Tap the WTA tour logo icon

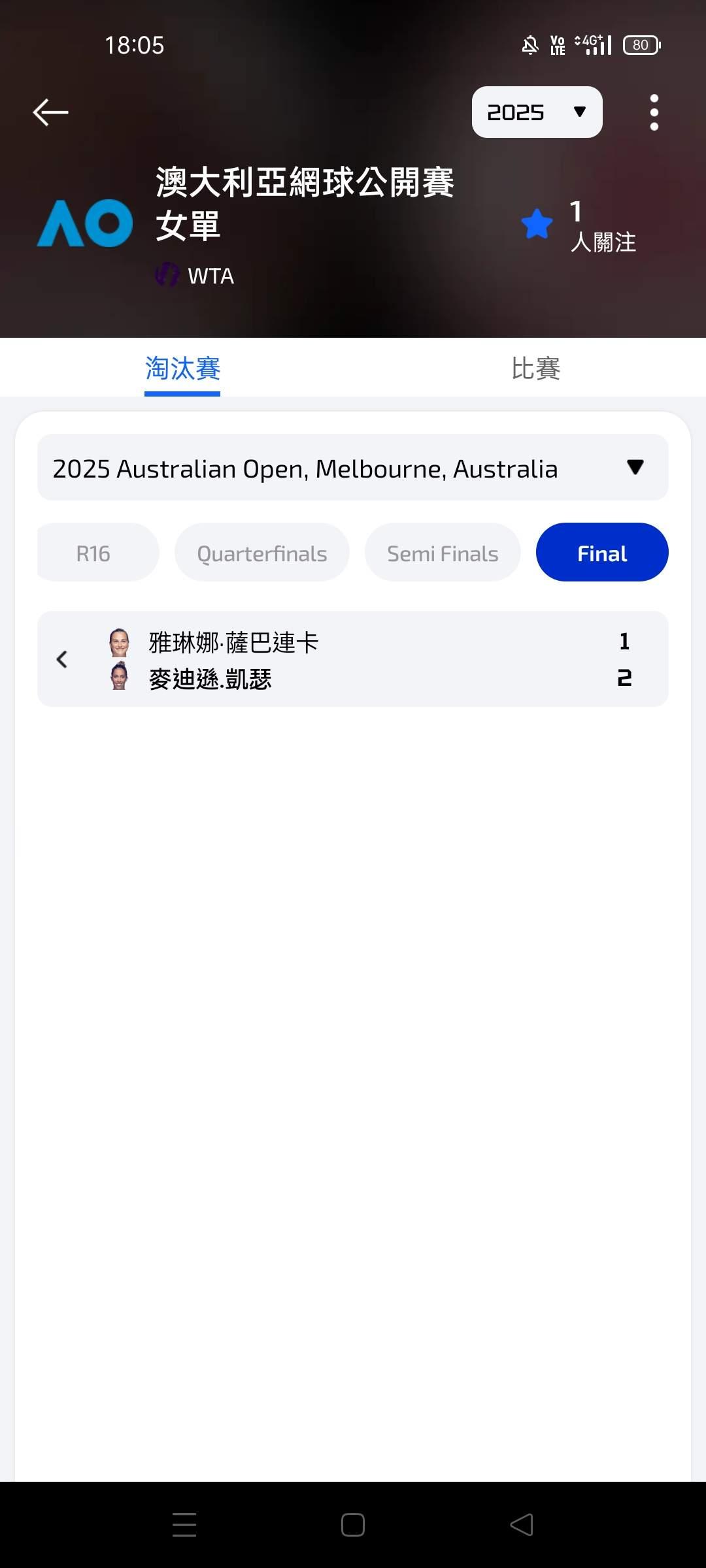tap(167, 275)
